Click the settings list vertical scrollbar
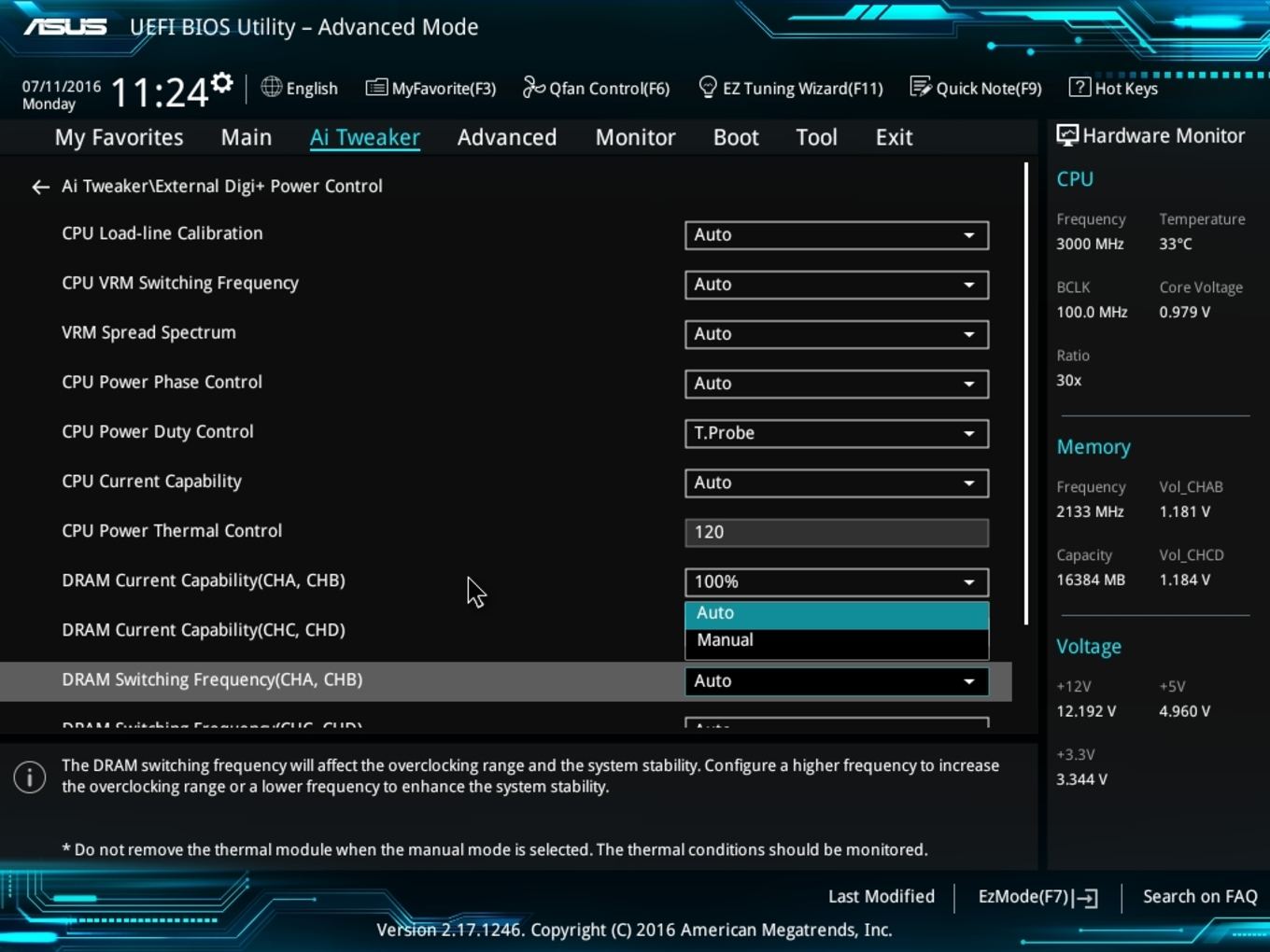 point(1025,394)
